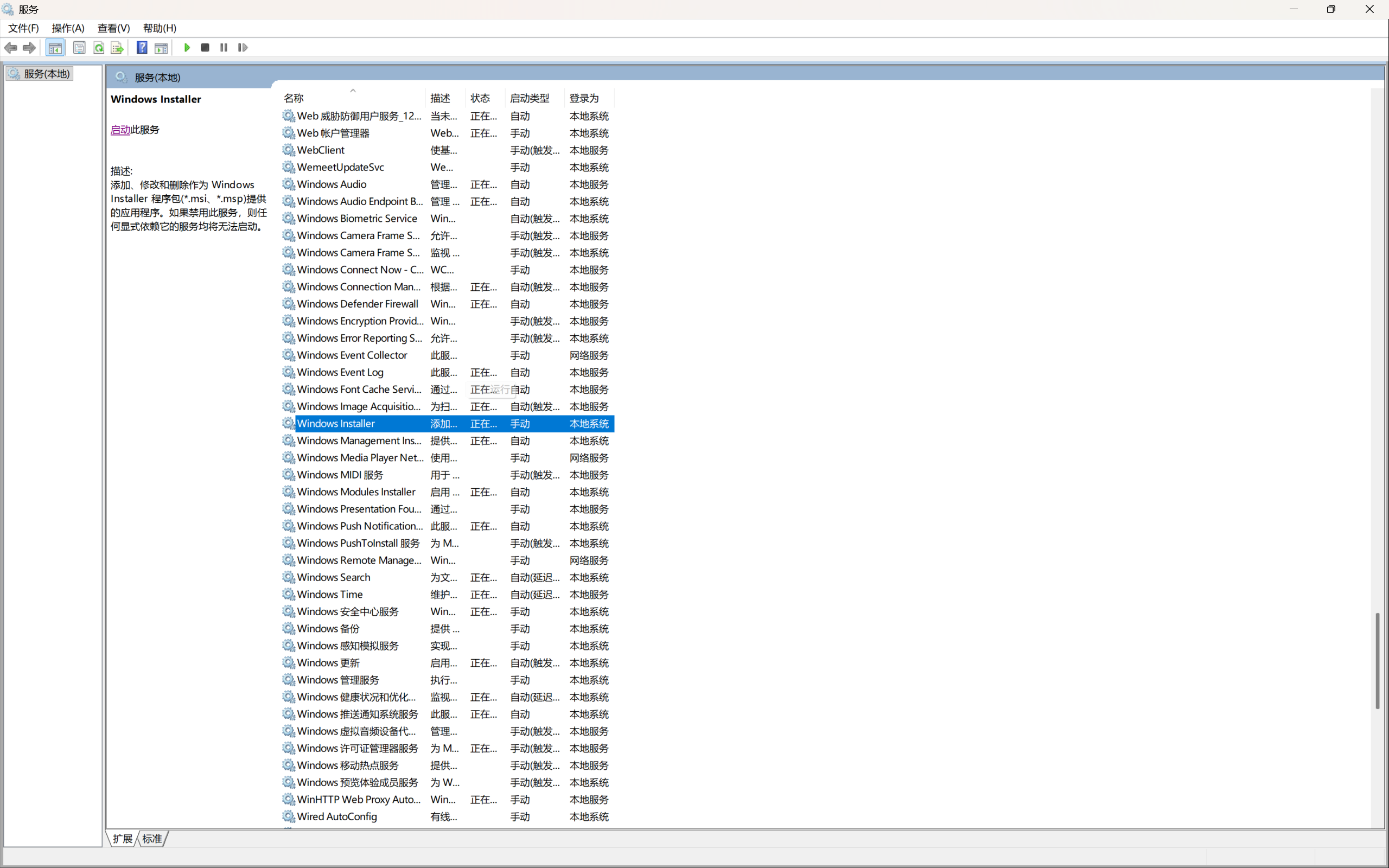1389x868 pixels.
Task: Click the vertical scrollbar thumb
Action: click(x=1377, y=660)
